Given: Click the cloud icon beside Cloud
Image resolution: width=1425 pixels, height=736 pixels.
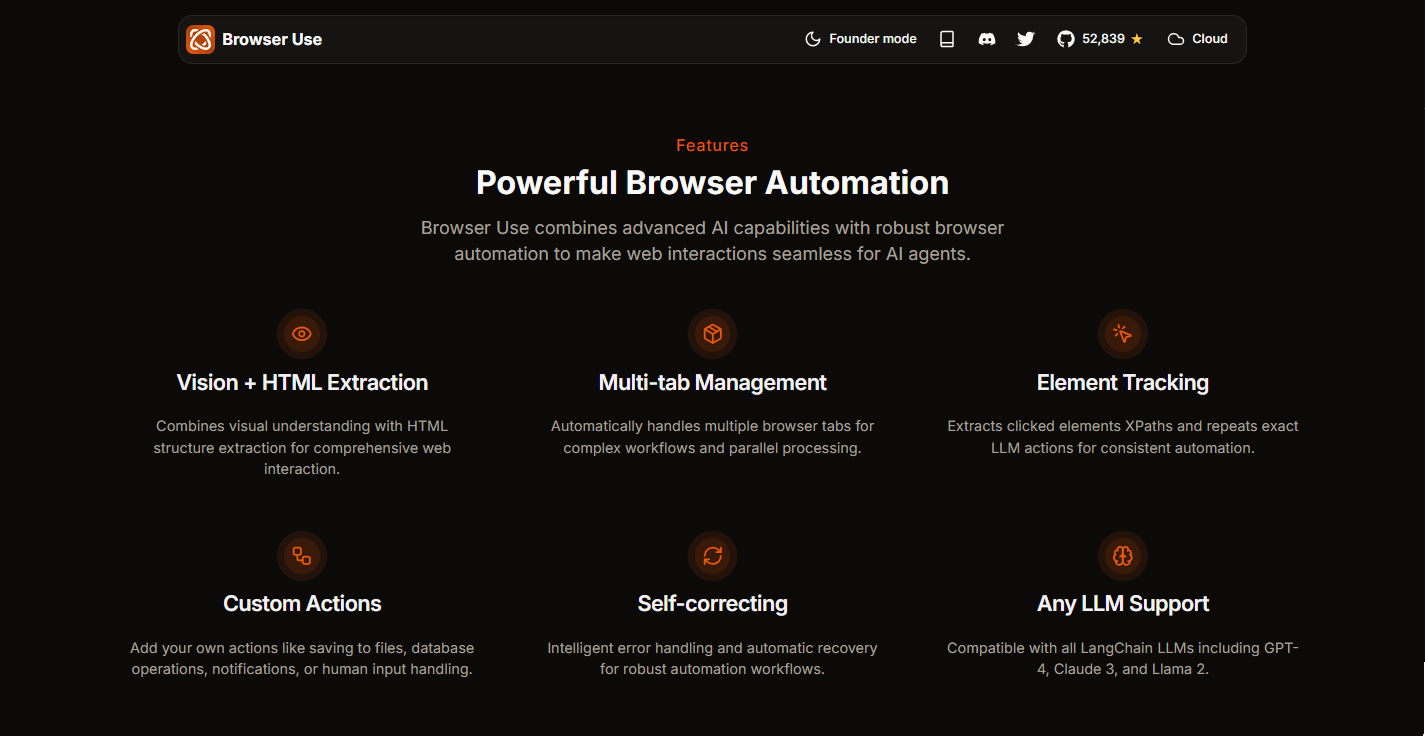Looking at the screenshot, I should [1176, 39].
